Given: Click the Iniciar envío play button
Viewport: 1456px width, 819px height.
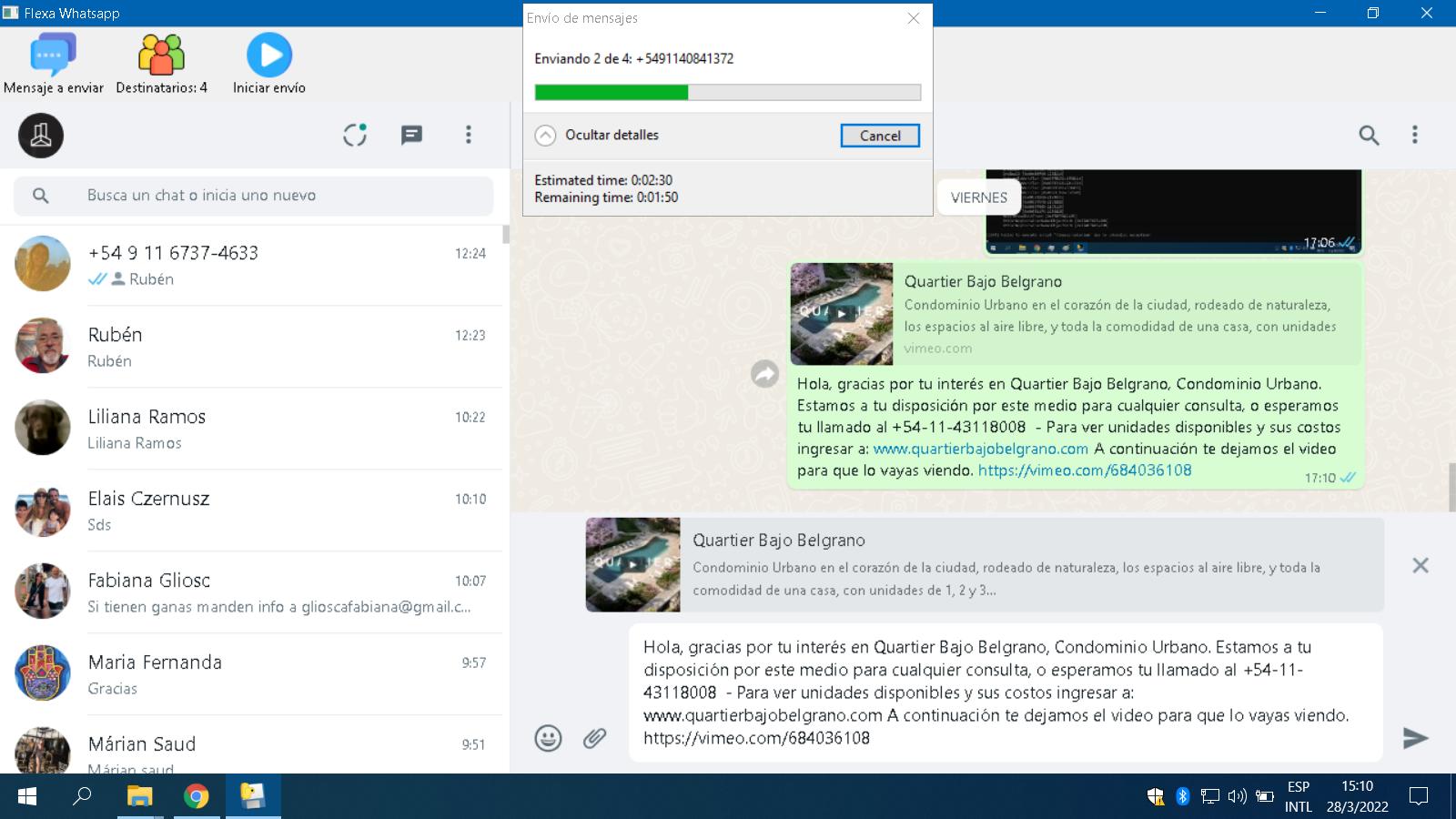Looking at the screenshot, I should tap(269, 64).
